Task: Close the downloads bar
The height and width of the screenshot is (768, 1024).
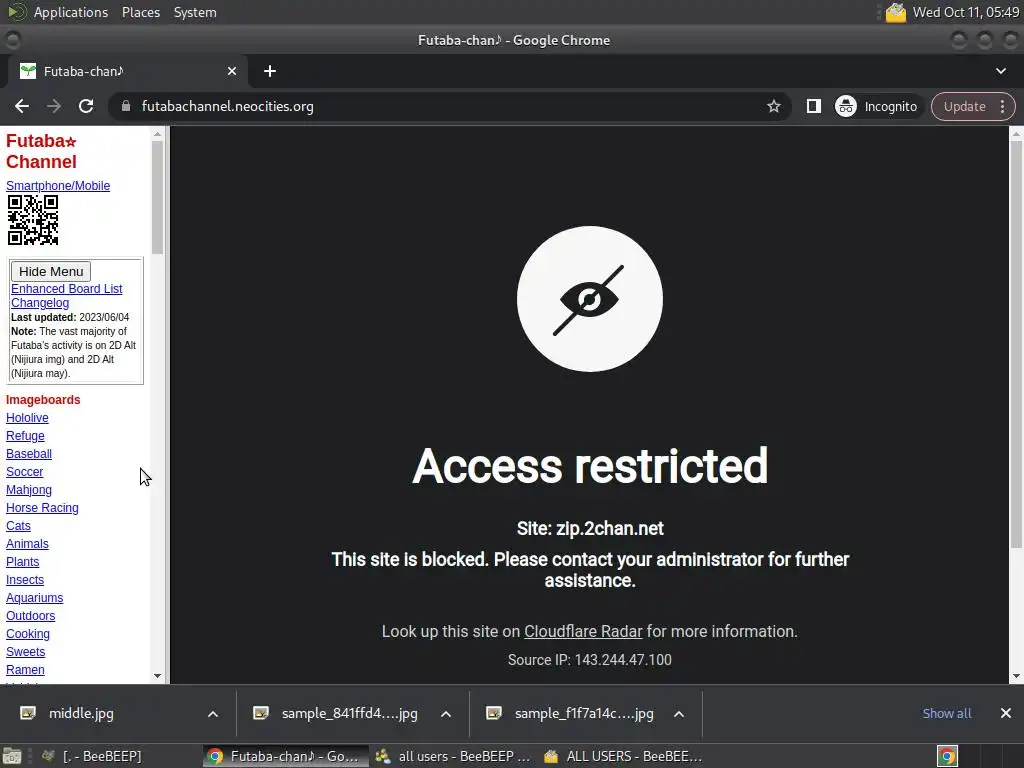Action: pos(1006,713)
